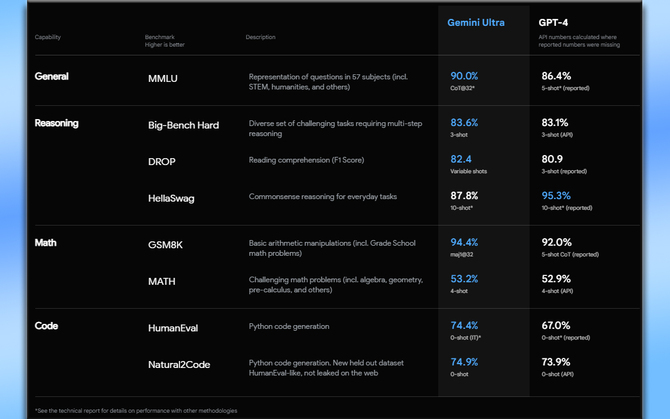Click the Big-Bench Hard benchmark name
Image resolution: width=670 pixels, height=419 pixels.
183,125
